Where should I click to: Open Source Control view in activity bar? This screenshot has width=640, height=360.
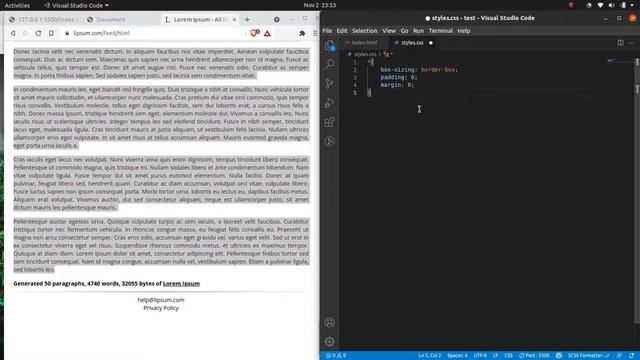point(330,83)
